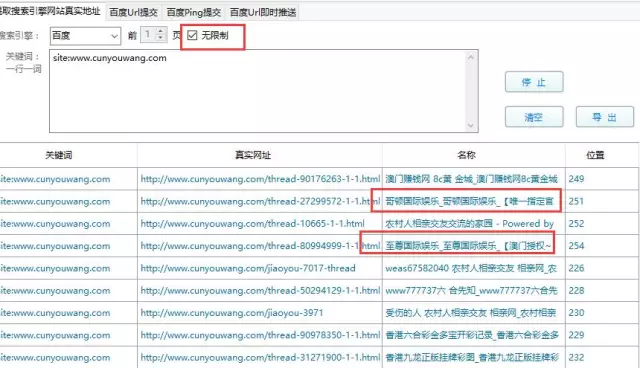Select the row with thread-10665-1-1.html
Viewport: 640px width, 368px height.
click(x=319, y=224)
